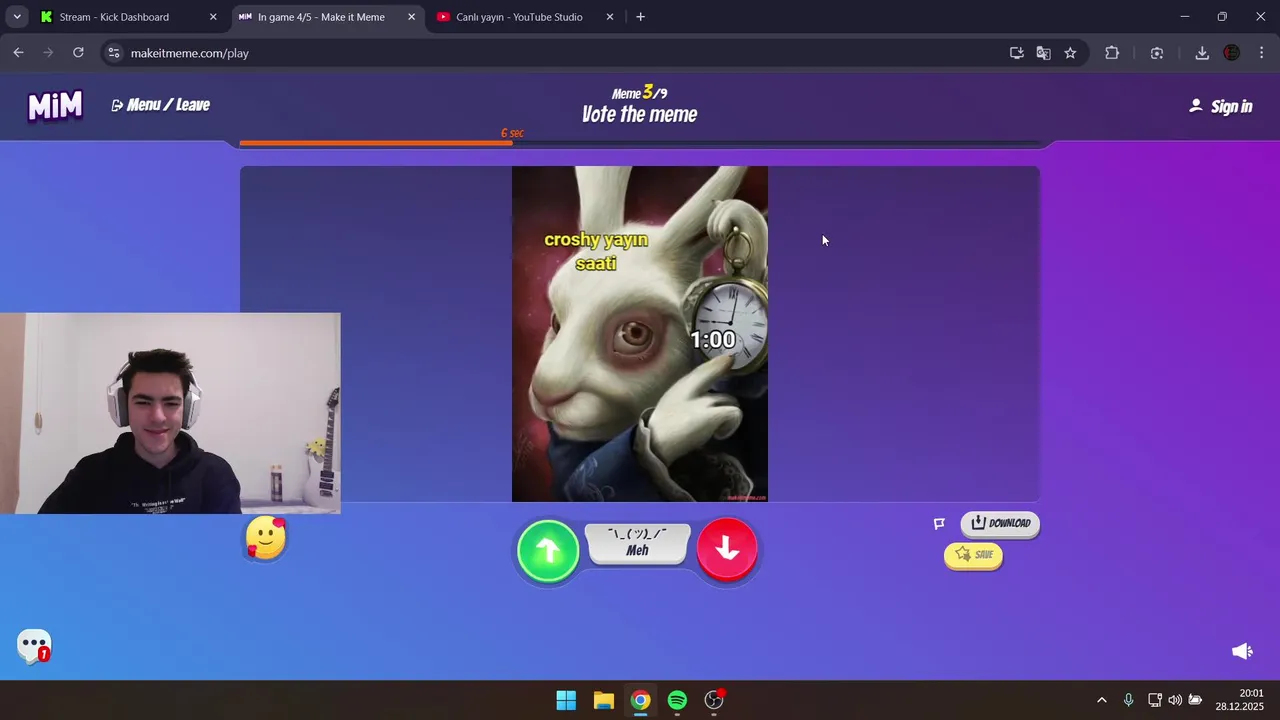This screenshot has width=1280, height=720.
Task: Open File Explorer from taskbar
Action: point(603,700)
